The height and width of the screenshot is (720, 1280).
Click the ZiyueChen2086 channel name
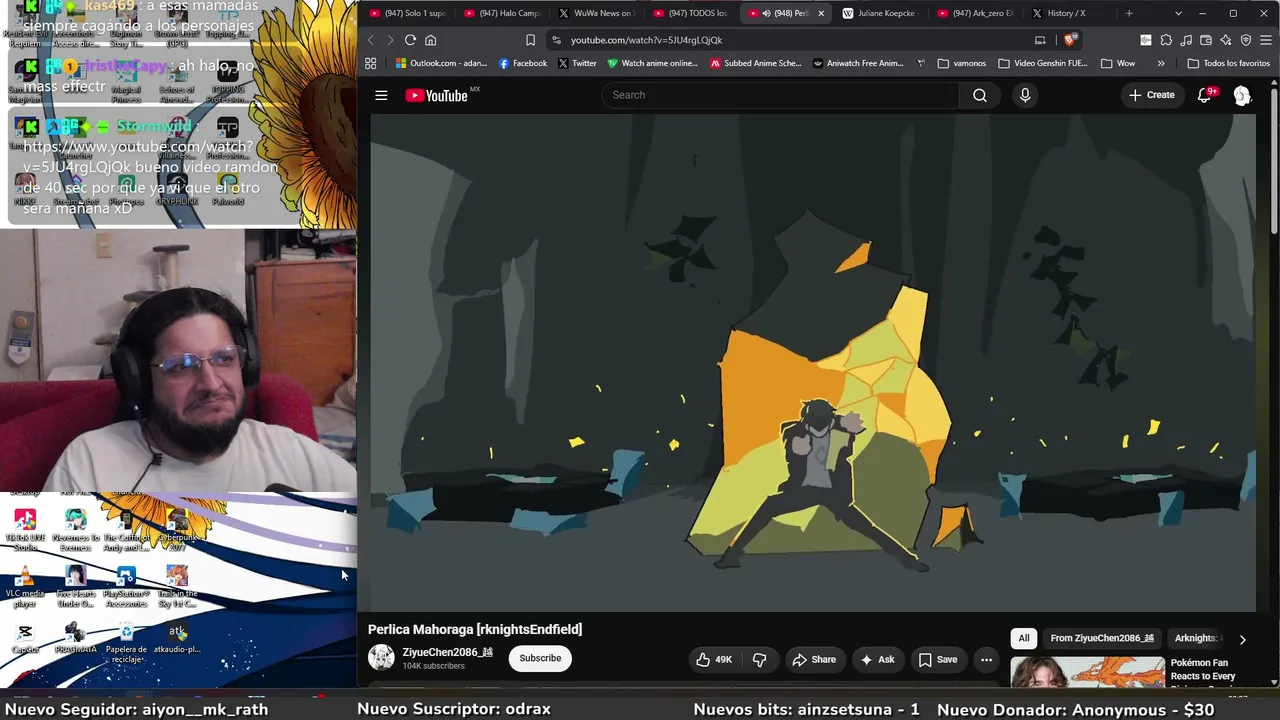pos(448,652)
